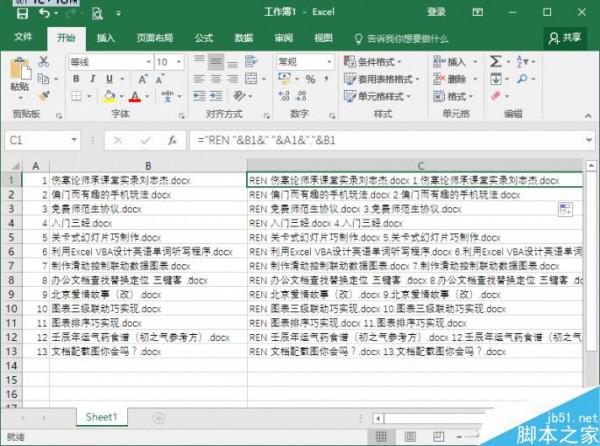This screenshot has height=446, width=600.
Task: Toggle Bold formatting
Action: 75,80
